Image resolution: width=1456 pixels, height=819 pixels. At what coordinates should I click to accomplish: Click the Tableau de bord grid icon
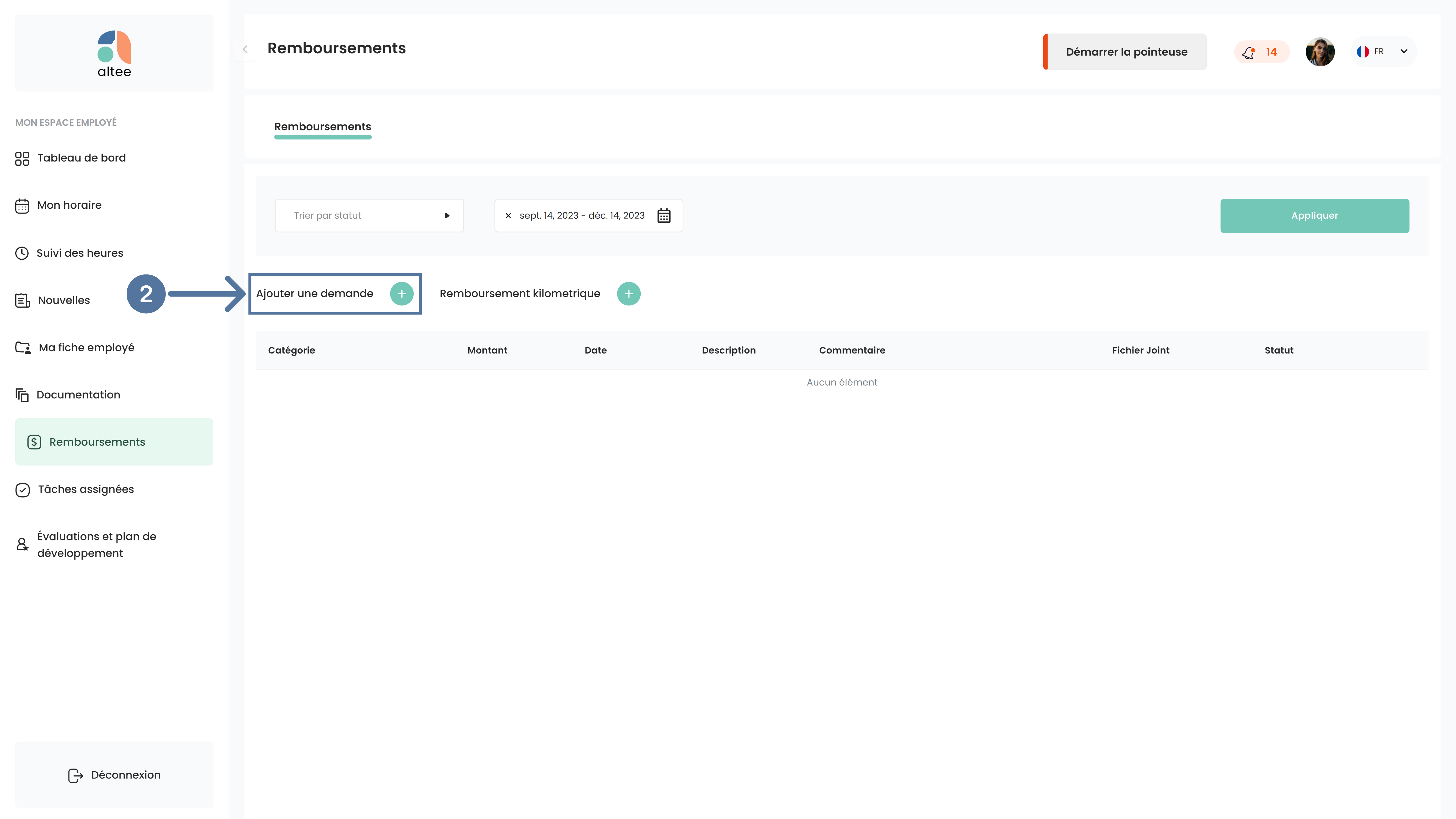22,159
